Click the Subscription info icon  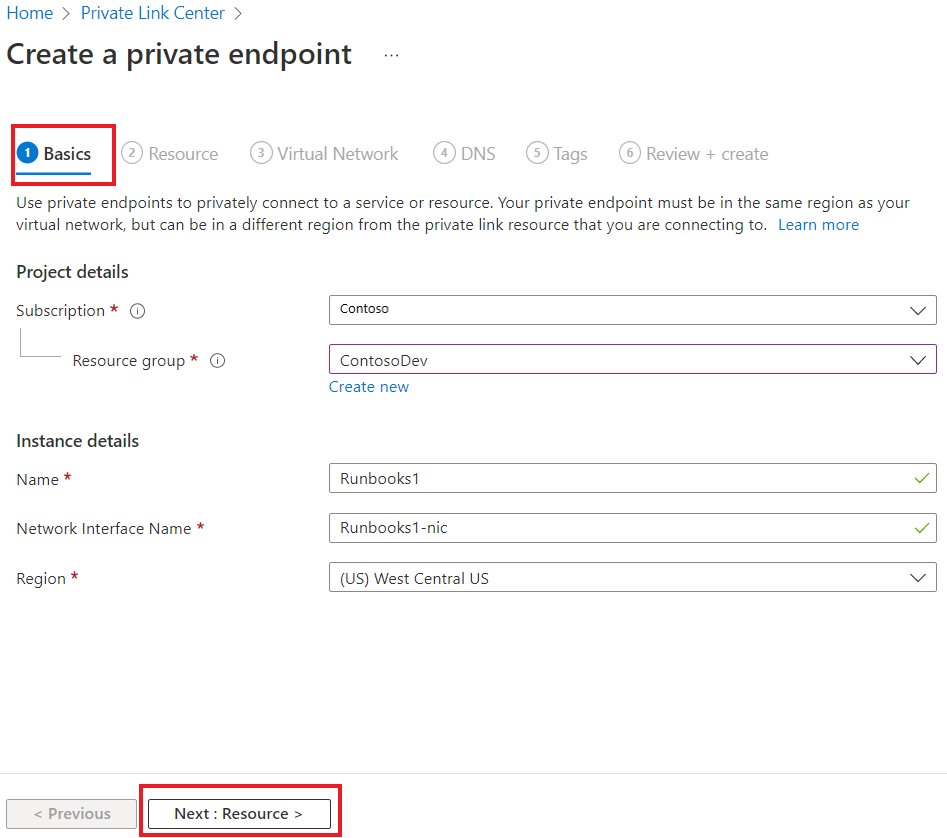pyautogui.click(x=138, y=311)
